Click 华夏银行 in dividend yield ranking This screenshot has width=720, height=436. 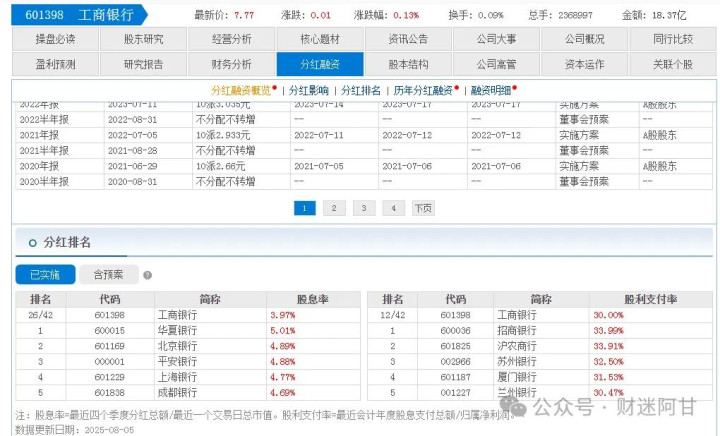point(177,330)
